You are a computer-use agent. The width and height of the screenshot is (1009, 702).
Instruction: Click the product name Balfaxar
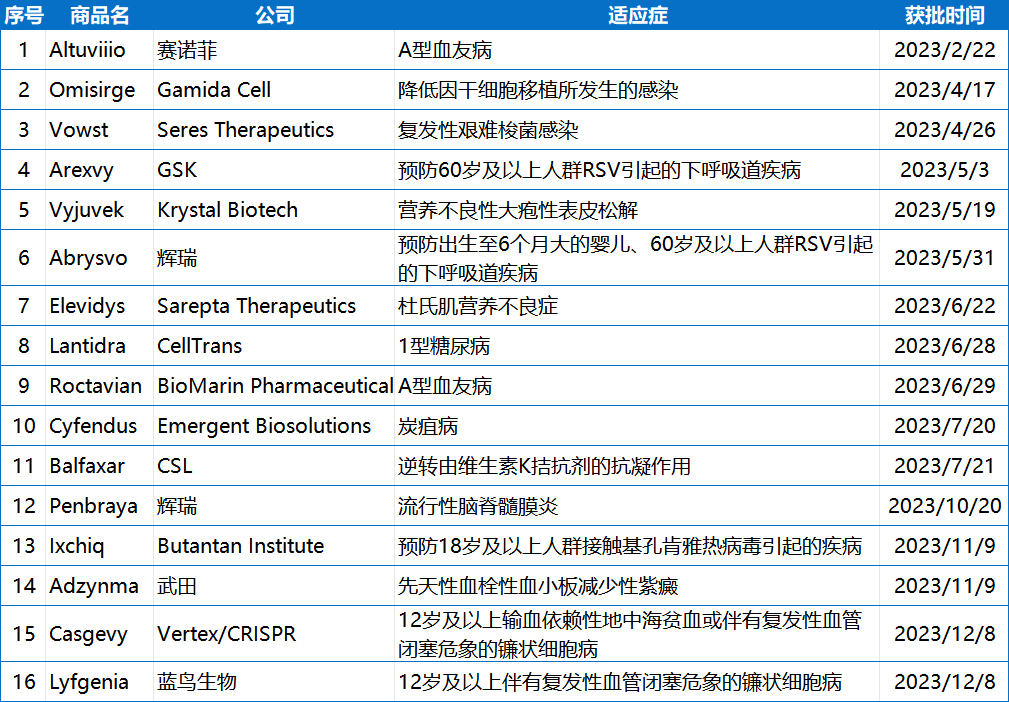coord(88,466)
